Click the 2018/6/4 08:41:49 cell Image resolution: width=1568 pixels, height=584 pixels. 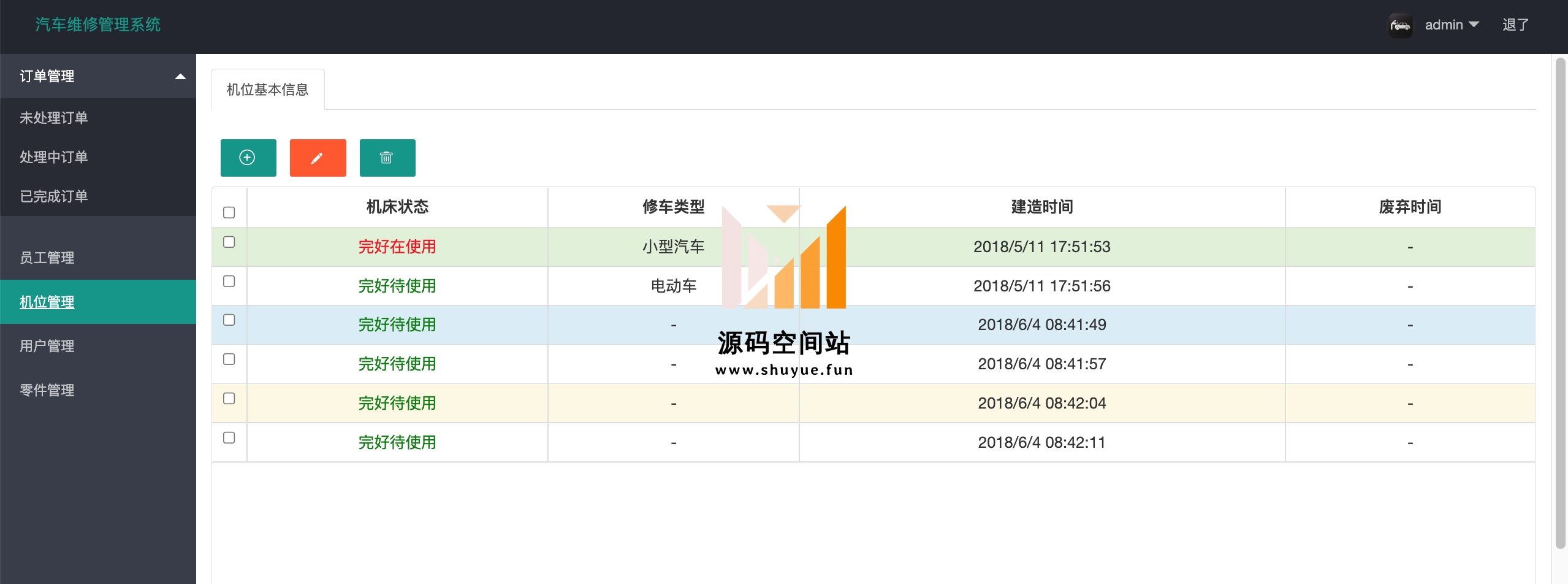pyautogui.click(x=1042, y=325)
